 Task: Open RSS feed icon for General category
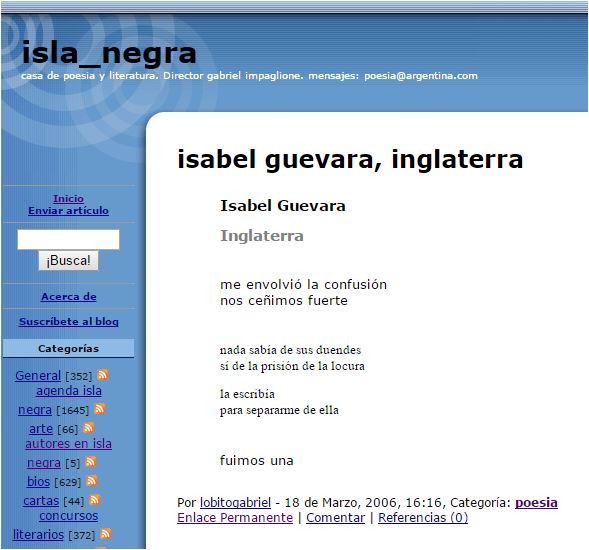[x=103, y=375]
